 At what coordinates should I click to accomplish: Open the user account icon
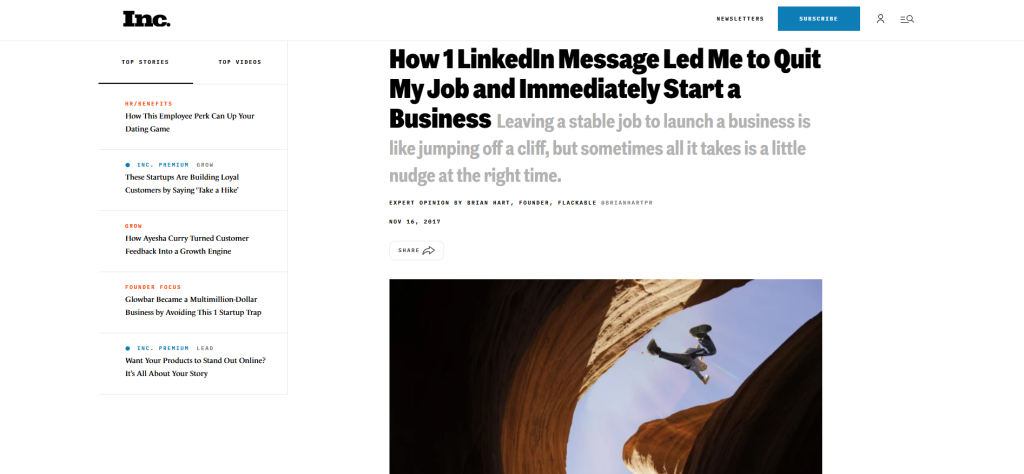(880, 19)
